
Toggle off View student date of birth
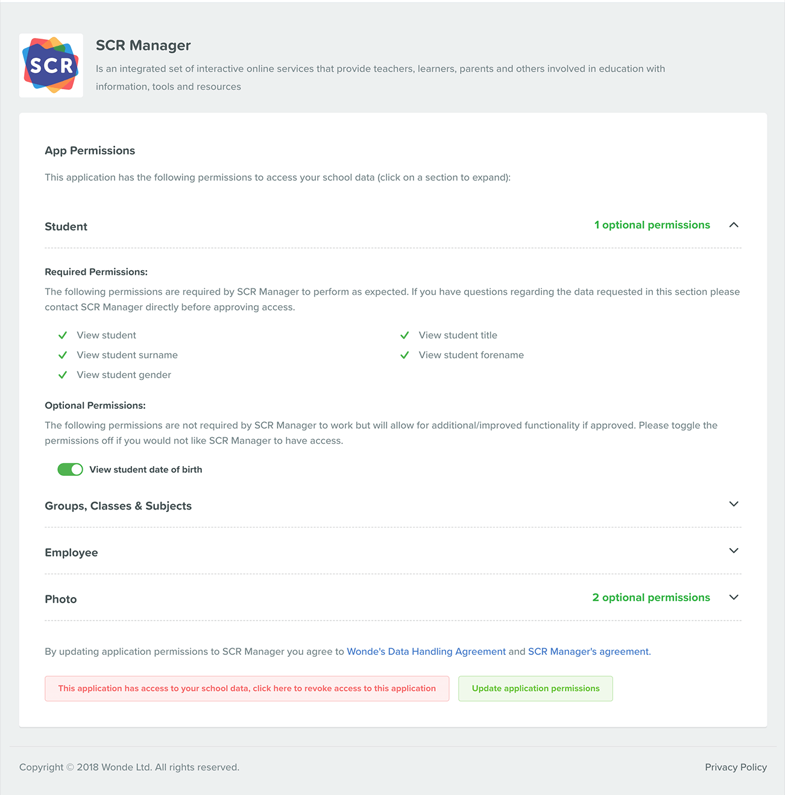coord(70,469)
